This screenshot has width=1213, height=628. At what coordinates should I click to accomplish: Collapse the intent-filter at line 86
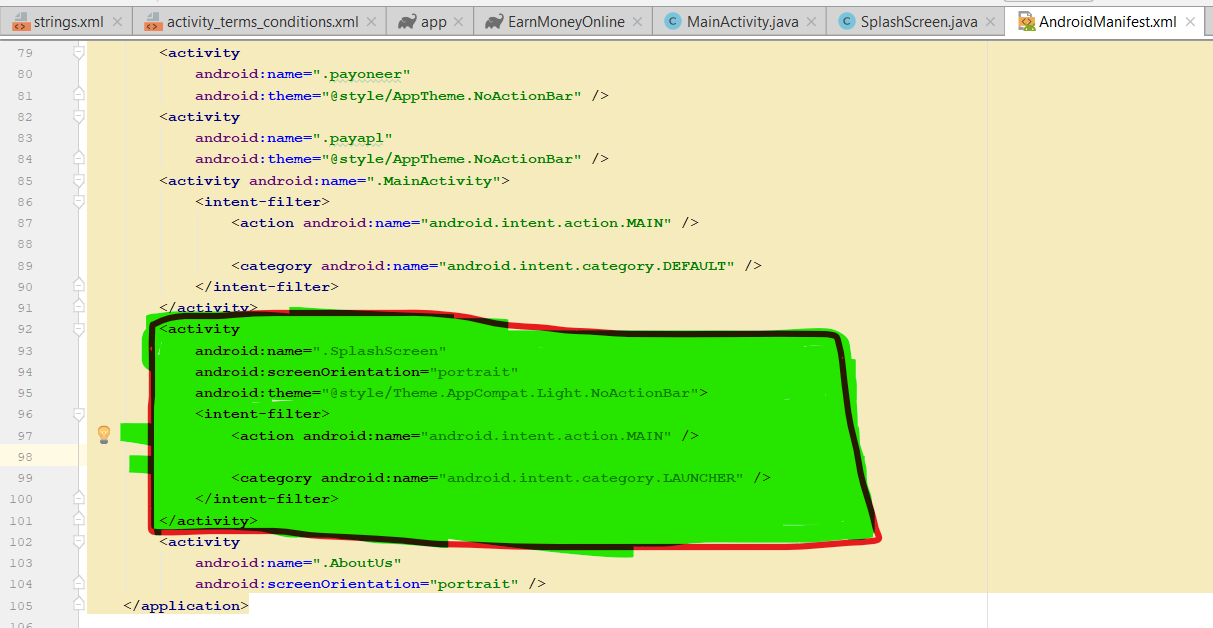[79, 202]
